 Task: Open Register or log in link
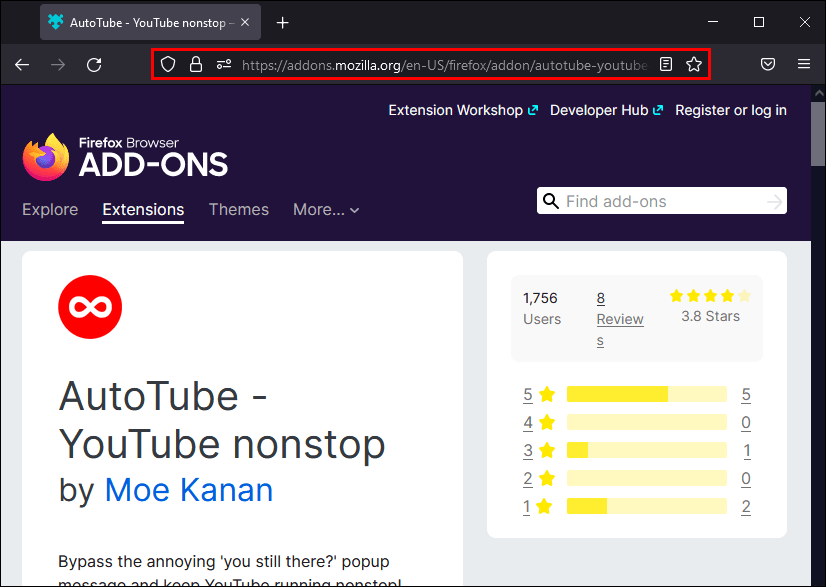(730, 110)
